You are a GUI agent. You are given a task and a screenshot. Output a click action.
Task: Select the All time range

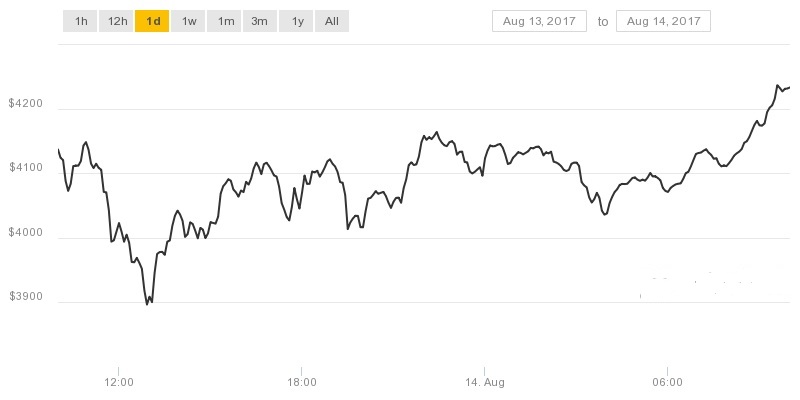[332, 21]
